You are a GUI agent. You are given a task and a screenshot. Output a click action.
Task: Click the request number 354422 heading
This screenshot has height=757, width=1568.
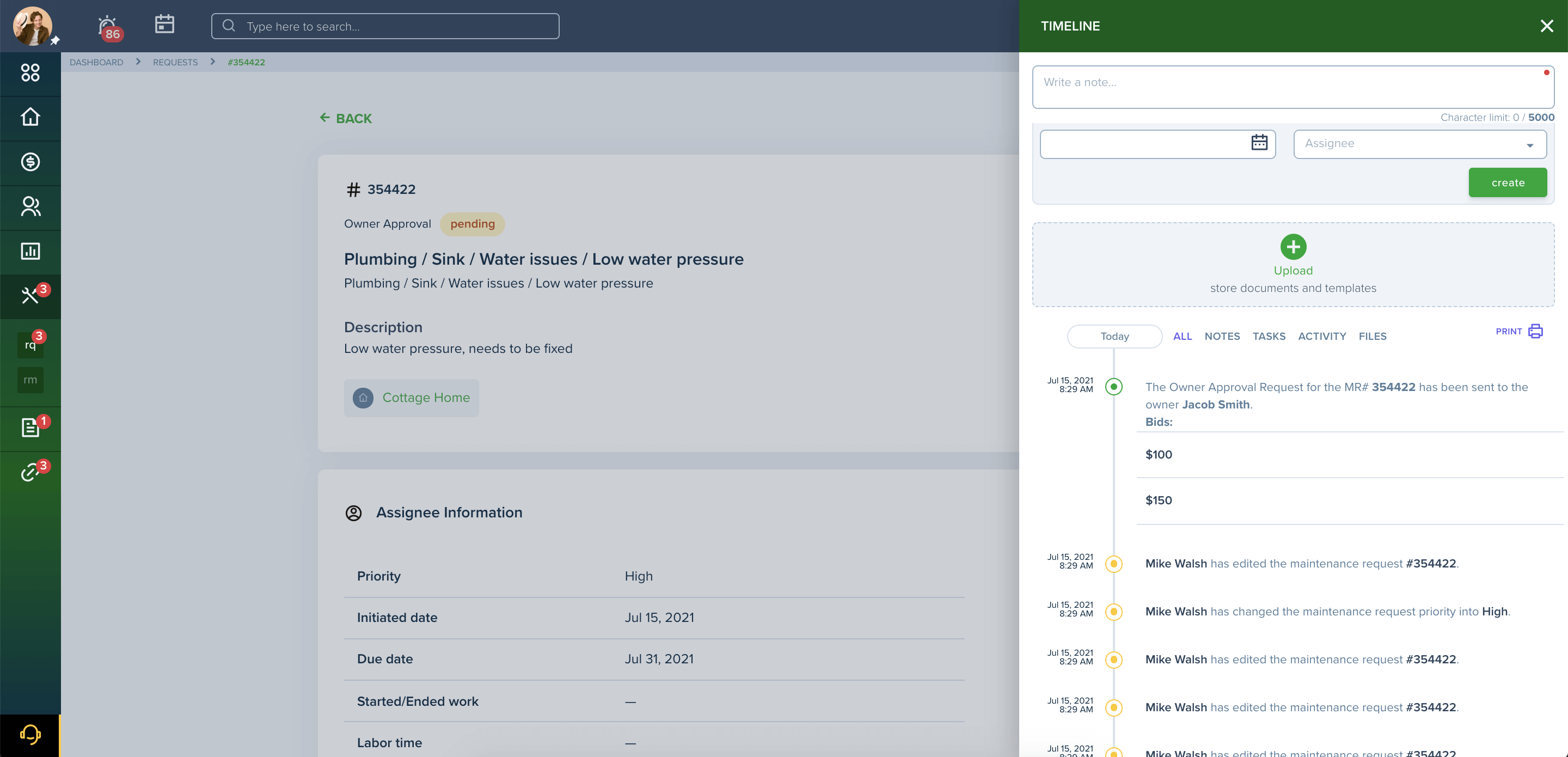[x=391, y=190]
